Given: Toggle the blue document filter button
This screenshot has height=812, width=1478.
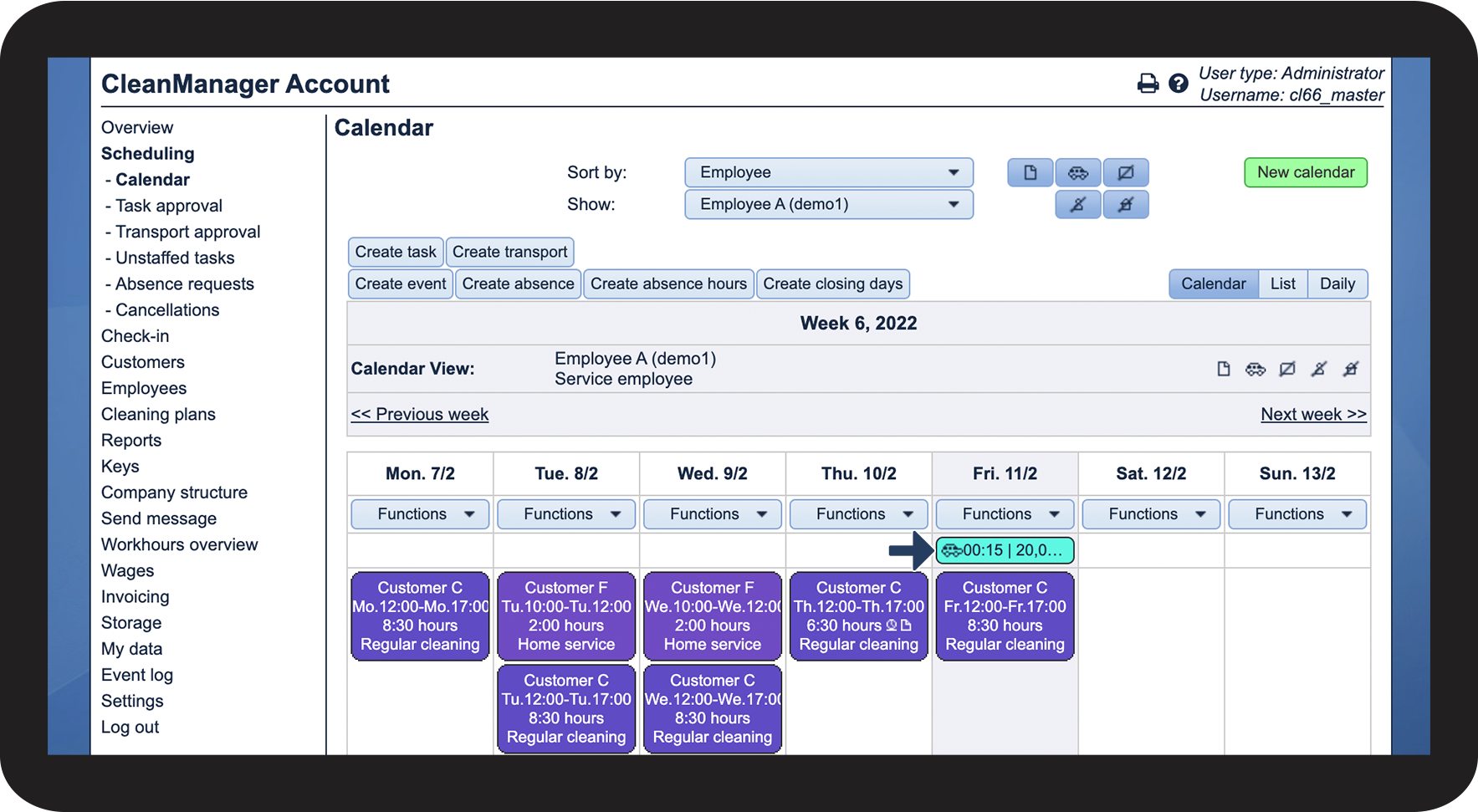Looking at the screenshot, I should 1030,172.
